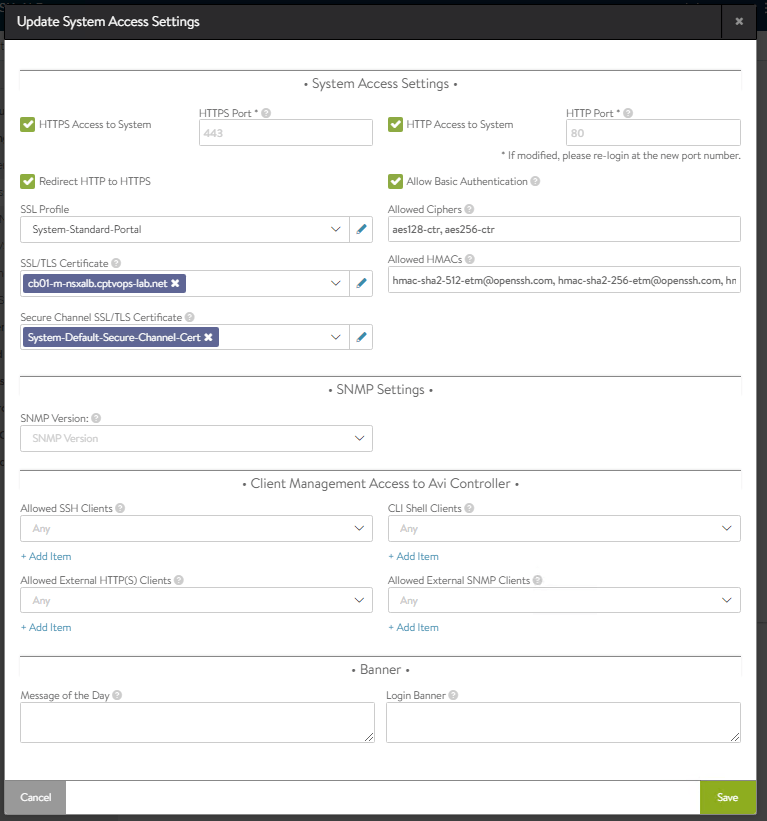The image size is (767, 821).
Task: Remove System-Default-Secure-Channel-Cert tag
Action: [208, 338]
